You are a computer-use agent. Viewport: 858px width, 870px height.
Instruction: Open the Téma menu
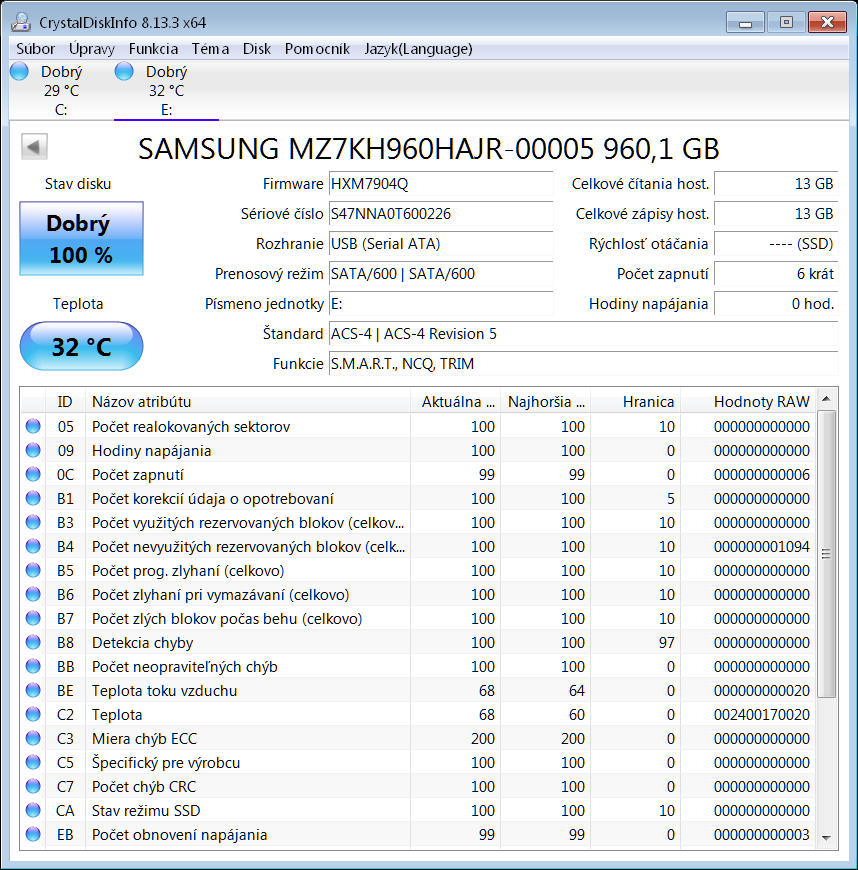coord(213,48)
